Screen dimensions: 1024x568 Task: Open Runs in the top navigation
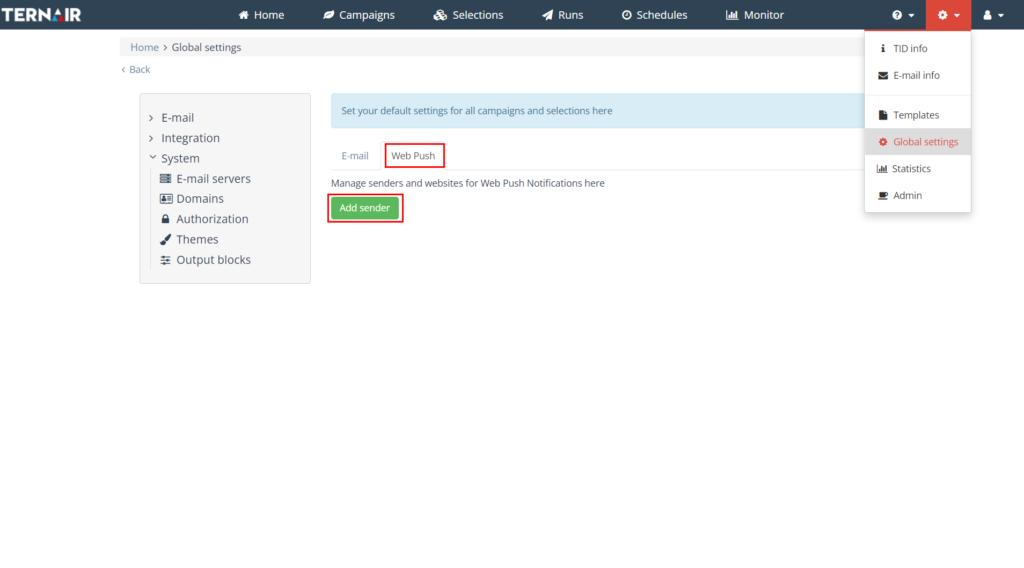(562, 15)
